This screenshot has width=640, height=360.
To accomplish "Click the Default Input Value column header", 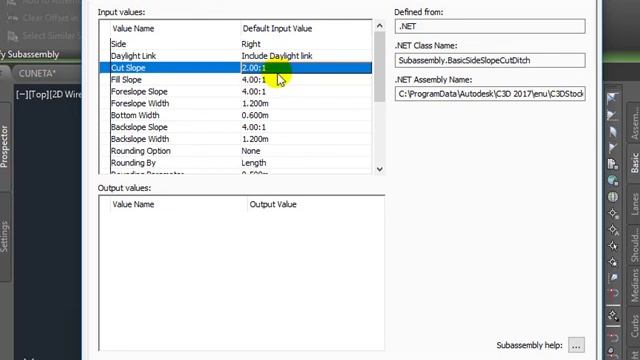I will click(x=277, y=29).
